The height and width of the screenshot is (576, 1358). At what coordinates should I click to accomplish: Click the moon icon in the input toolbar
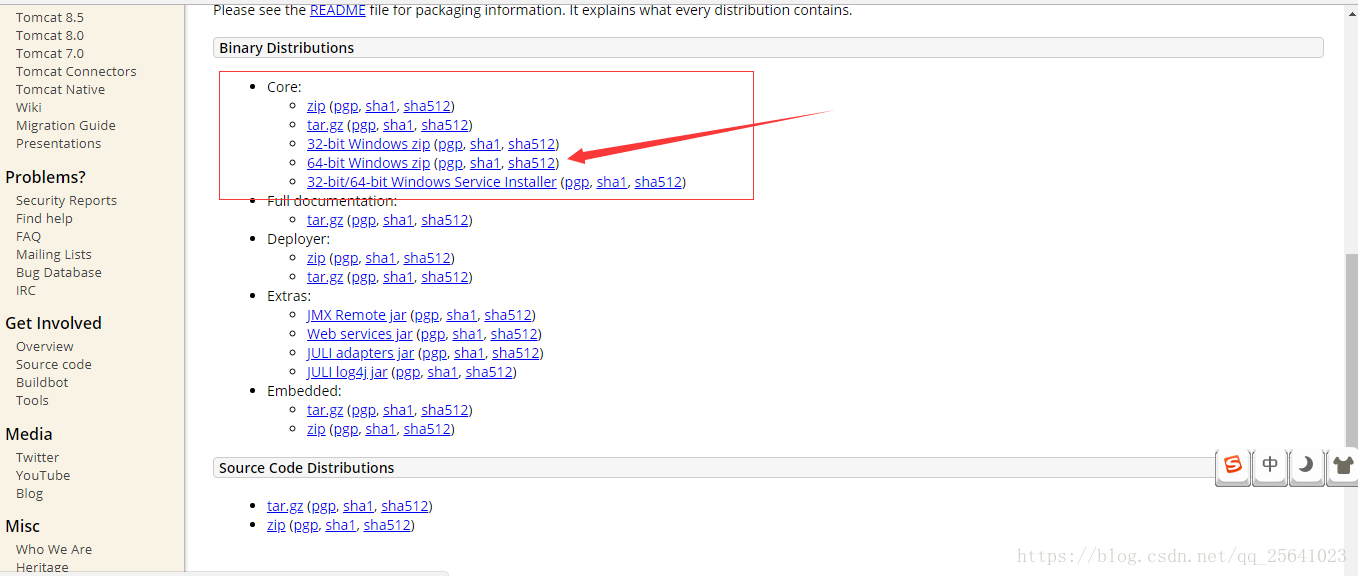(1306, 465)
